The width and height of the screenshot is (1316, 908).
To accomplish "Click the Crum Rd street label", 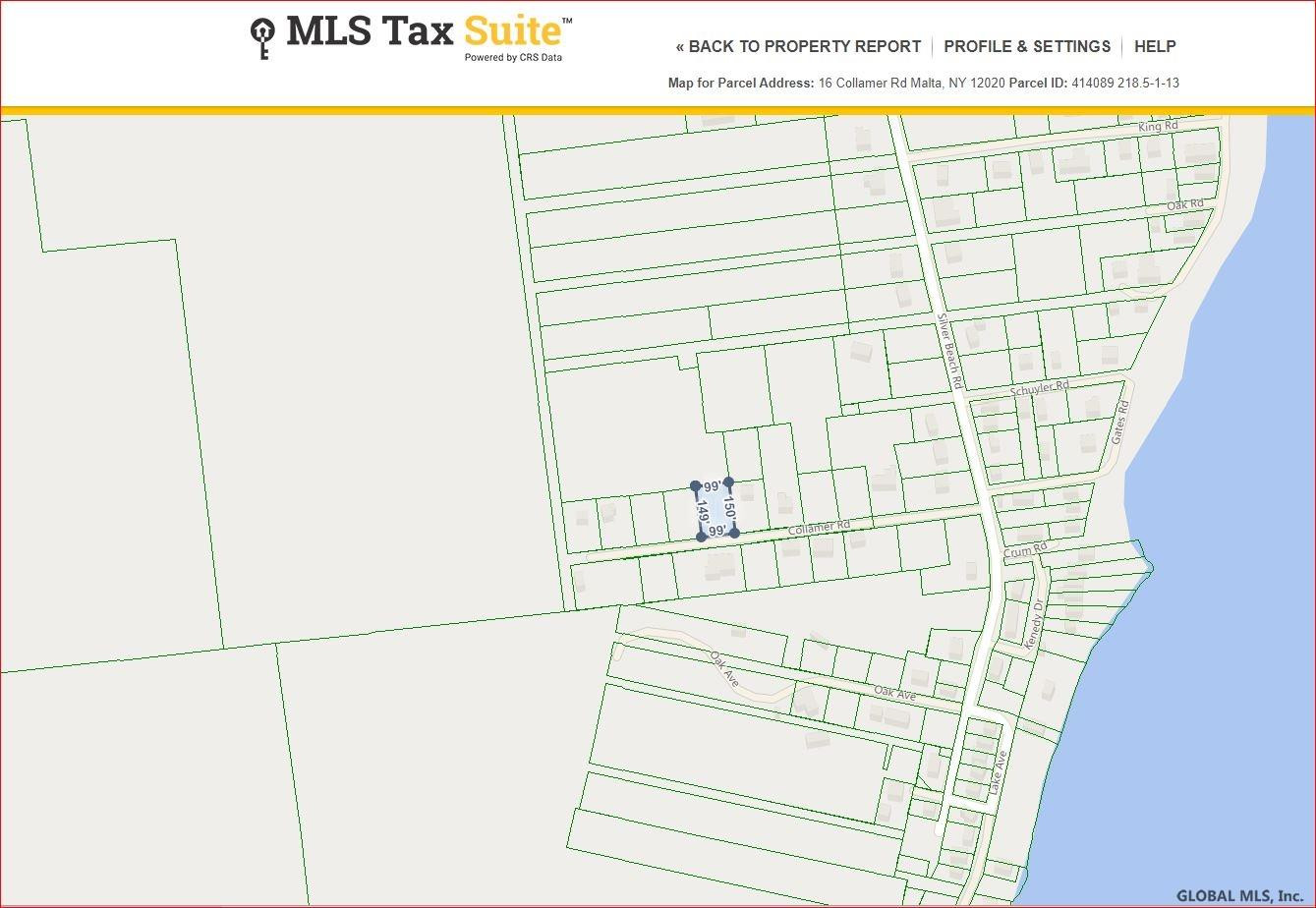I will pos(1025,551).
